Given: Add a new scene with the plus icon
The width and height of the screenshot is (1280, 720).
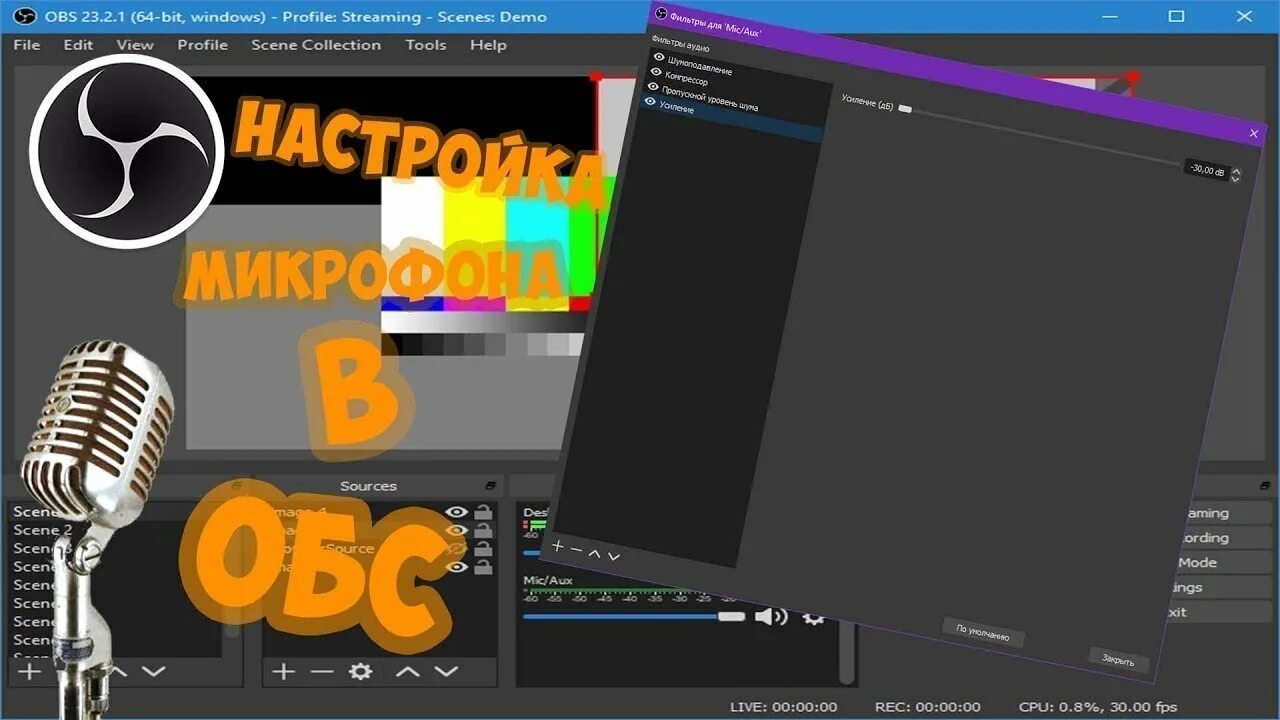Looking at the screenshot, I should [30, 671].
